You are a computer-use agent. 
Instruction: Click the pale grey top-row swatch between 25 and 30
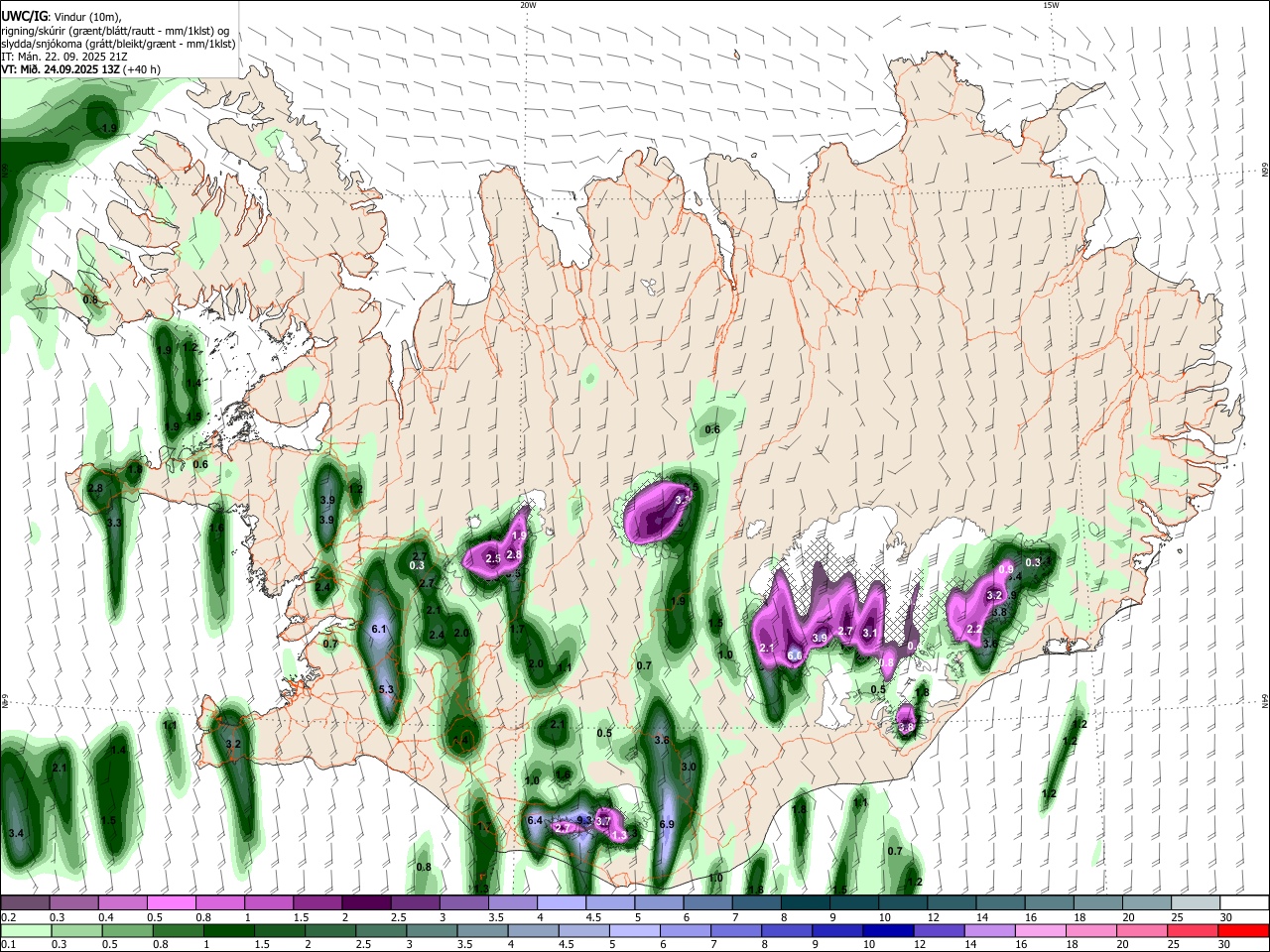pyautogui.click(x=1195, y=902)
